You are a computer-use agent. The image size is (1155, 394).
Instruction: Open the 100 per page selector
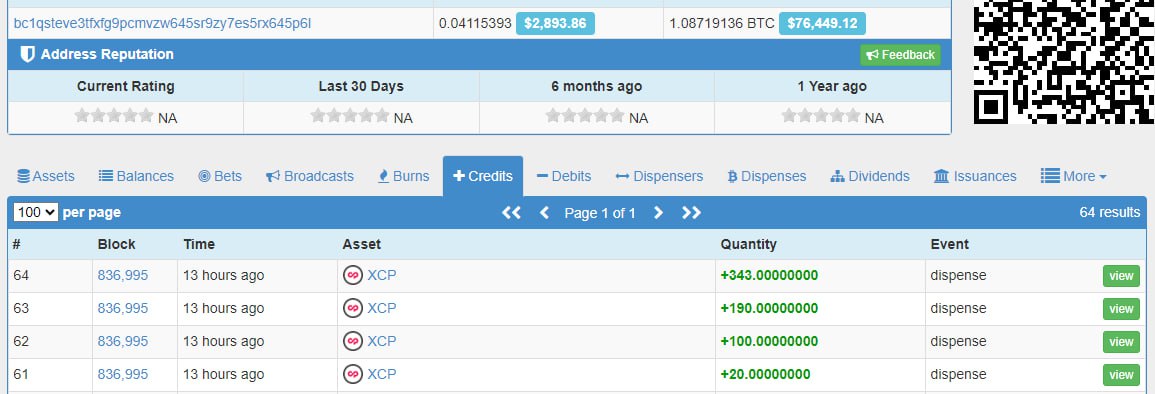pyautogui.click(x=35, y=213)
